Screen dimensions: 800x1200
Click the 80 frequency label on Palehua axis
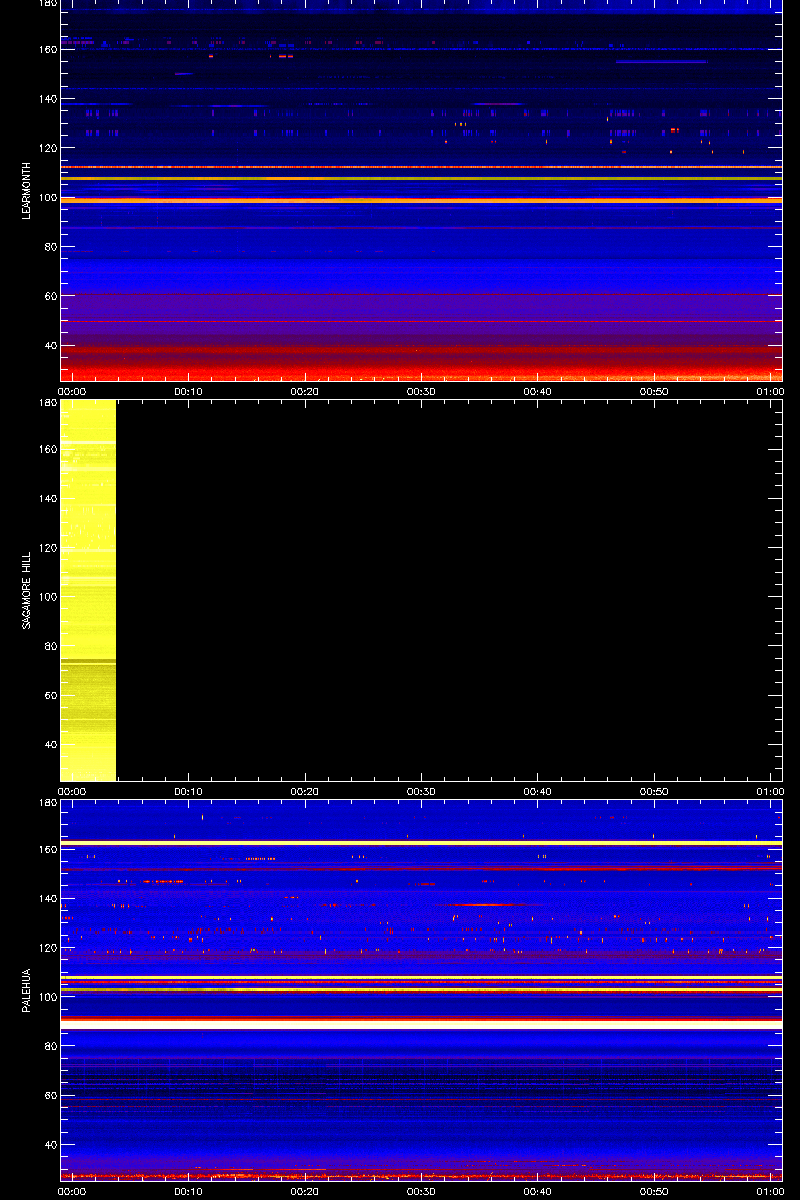click(49, 1047)
